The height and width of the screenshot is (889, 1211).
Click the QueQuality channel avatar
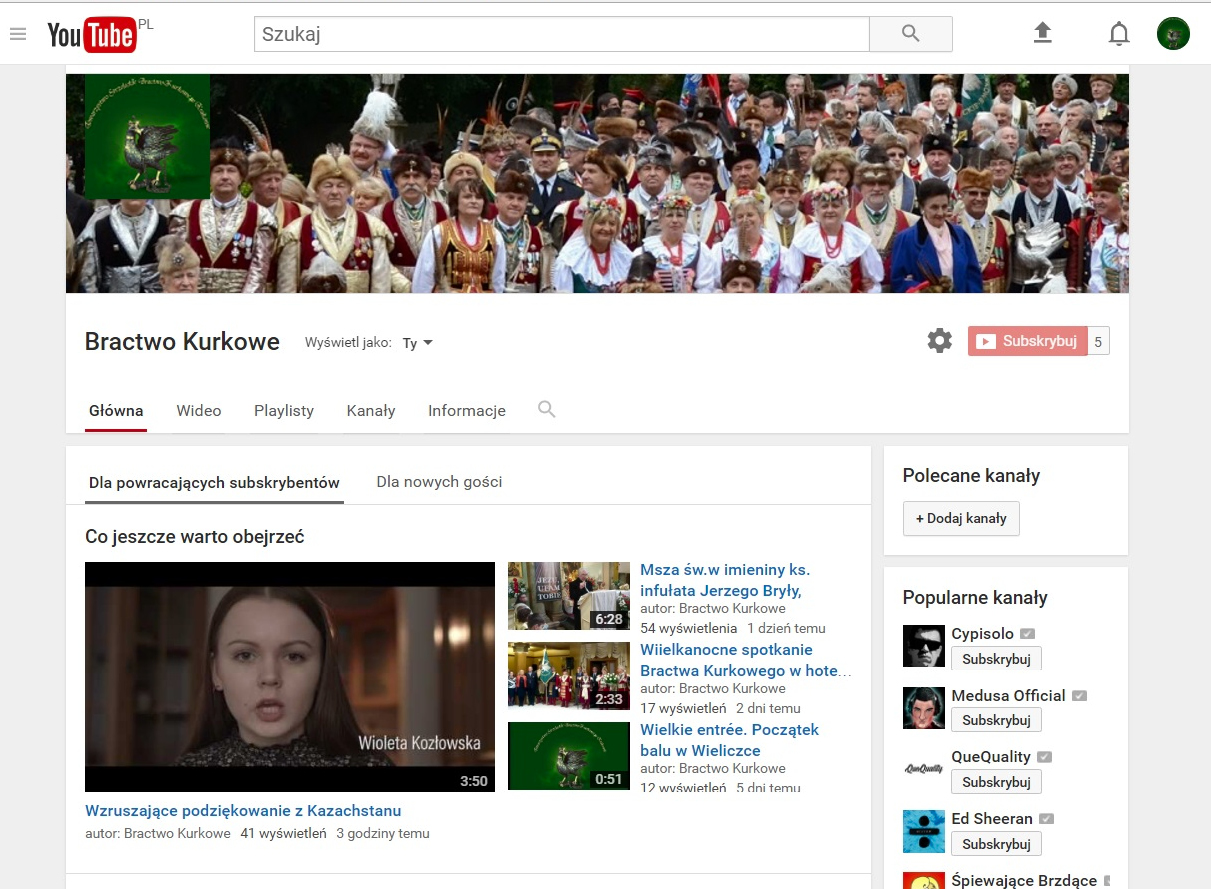924,770
